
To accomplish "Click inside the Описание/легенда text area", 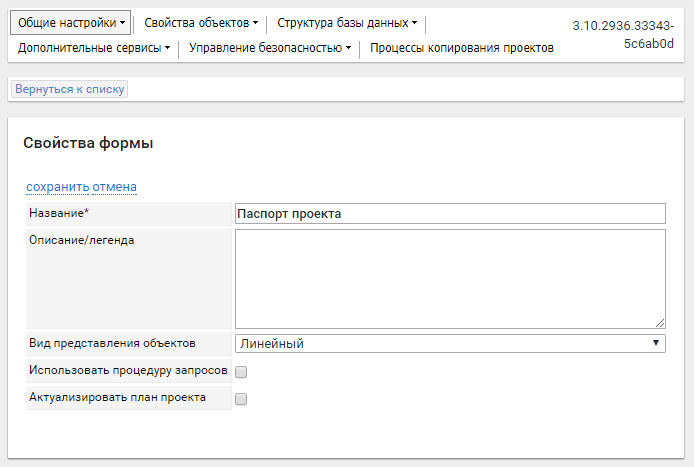I will (450, 278).
